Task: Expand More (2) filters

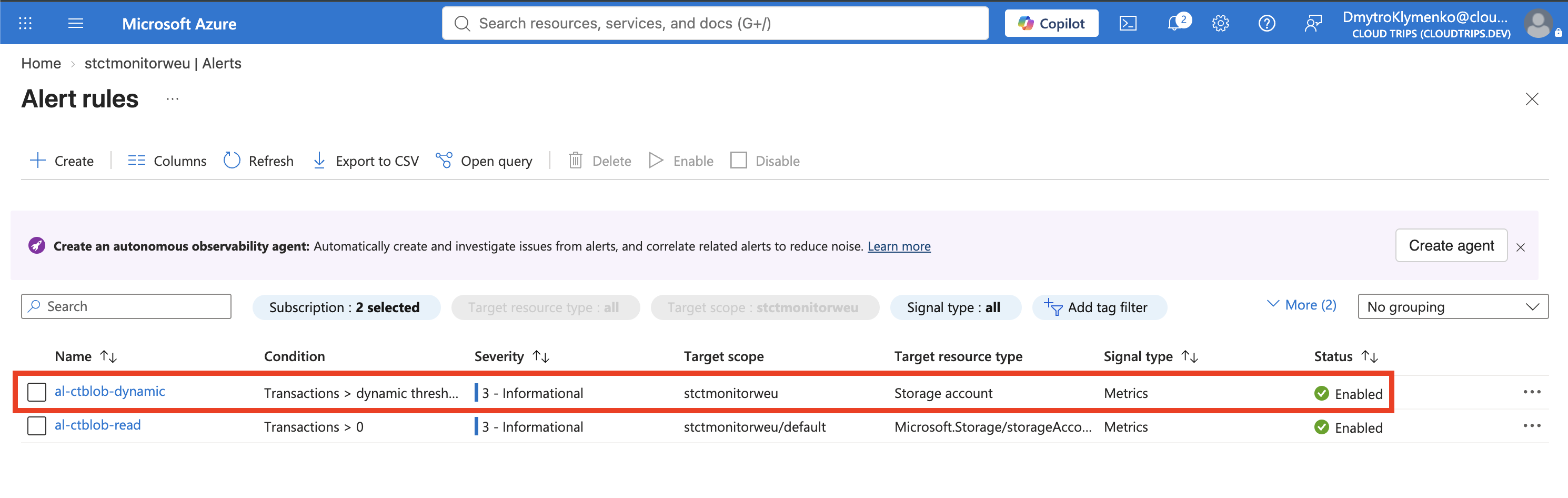Action: [x=1301, y=305]
